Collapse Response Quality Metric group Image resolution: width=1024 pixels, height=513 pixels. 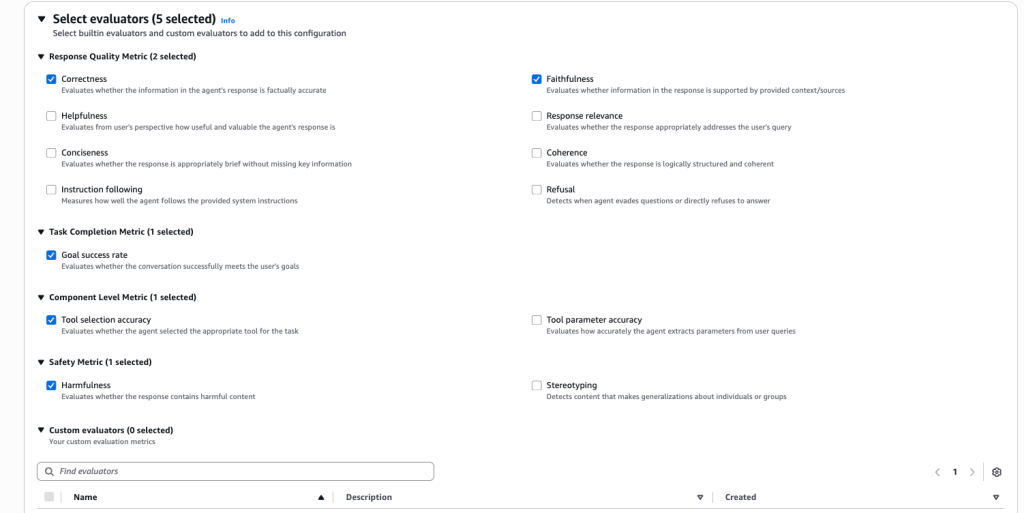(x=41, y=57)
